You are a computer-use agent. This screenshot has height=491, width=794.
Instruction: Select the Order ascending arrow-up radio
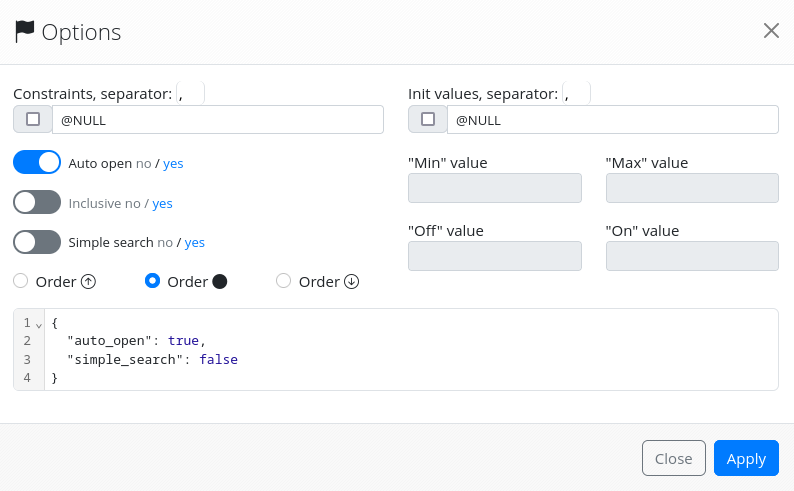coord(21,282)
